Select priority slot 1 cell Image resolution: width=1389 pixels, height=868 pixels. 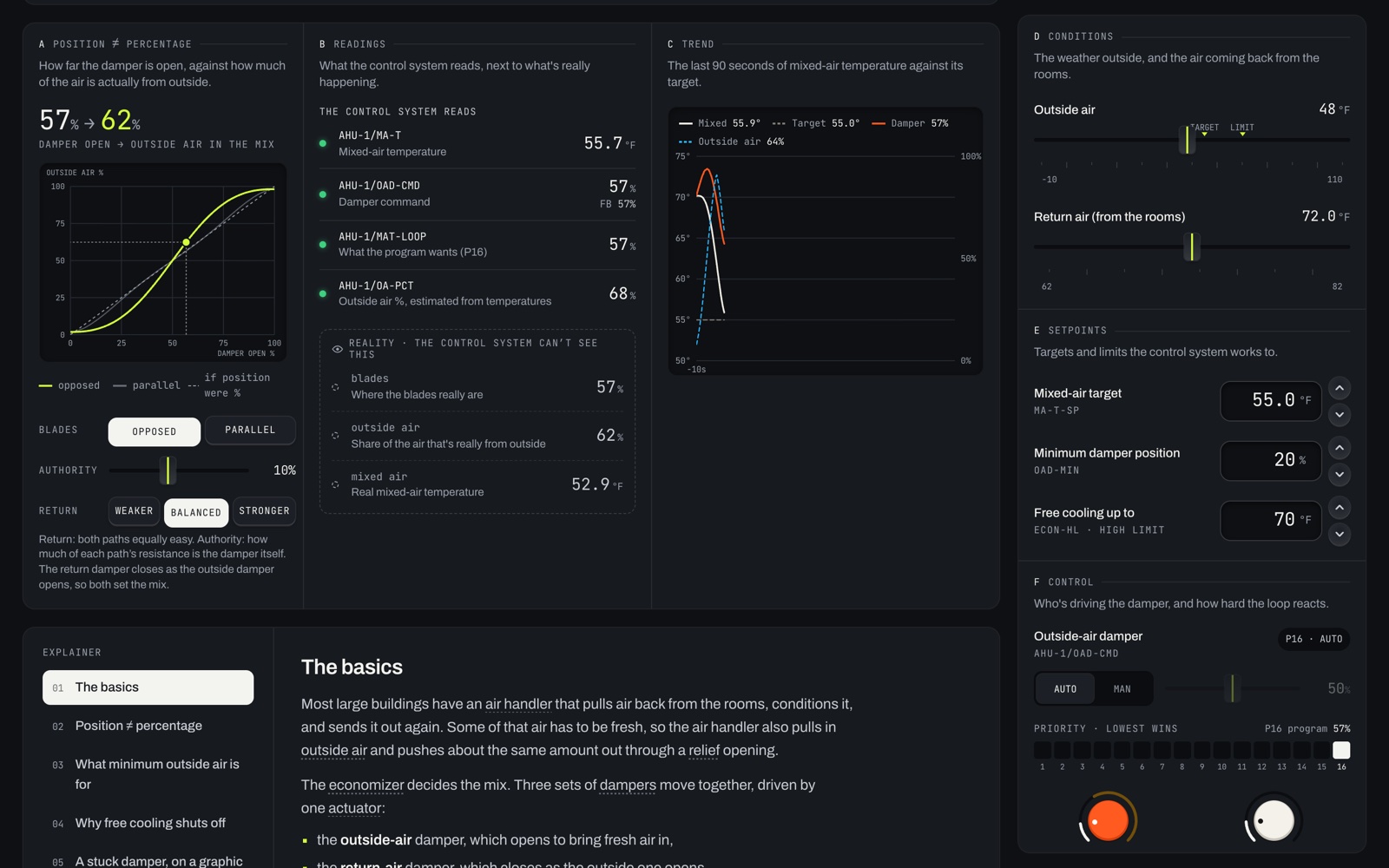1043,750
